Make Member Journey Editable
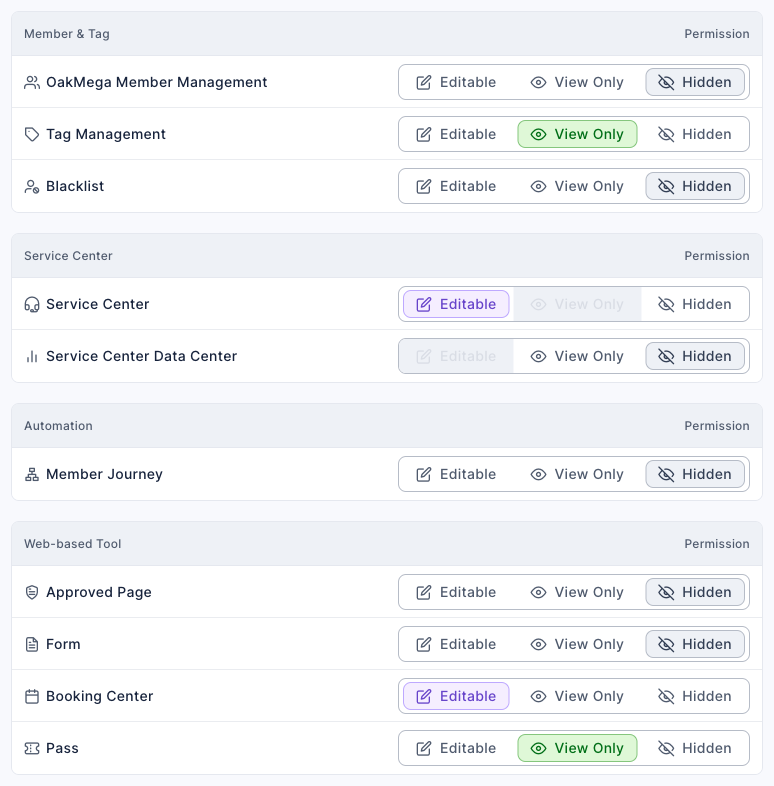 pyautogui.click(x=456, y=474)
